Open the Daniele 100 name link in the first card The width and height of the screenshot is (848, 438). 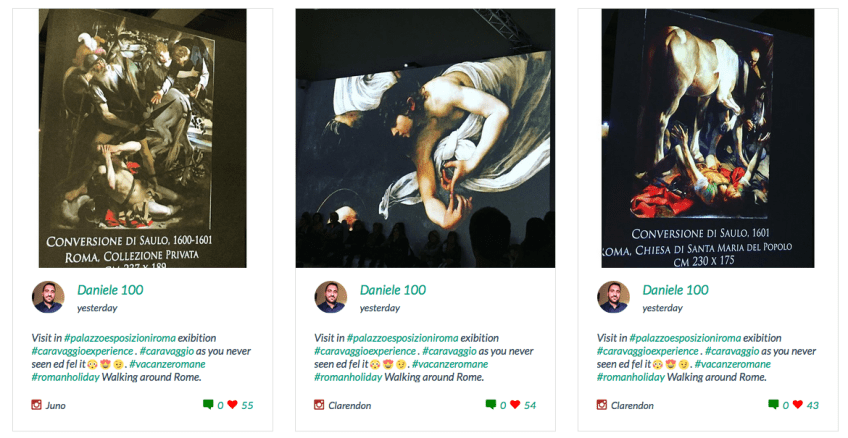110,290
